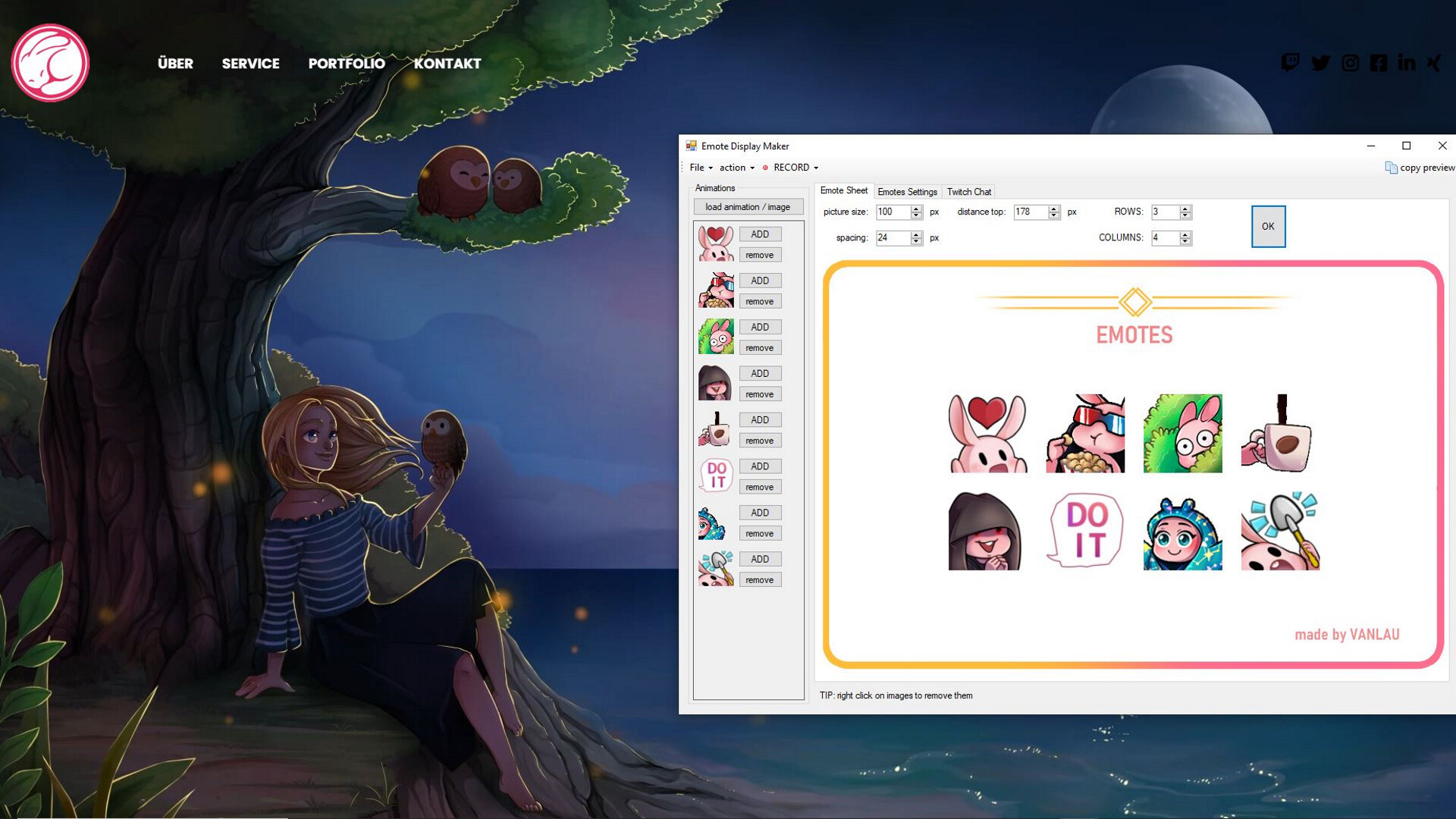Viewport: 1456px width, 819px height.
Task: Open the Xing social icon
Action: (1433, 64)
